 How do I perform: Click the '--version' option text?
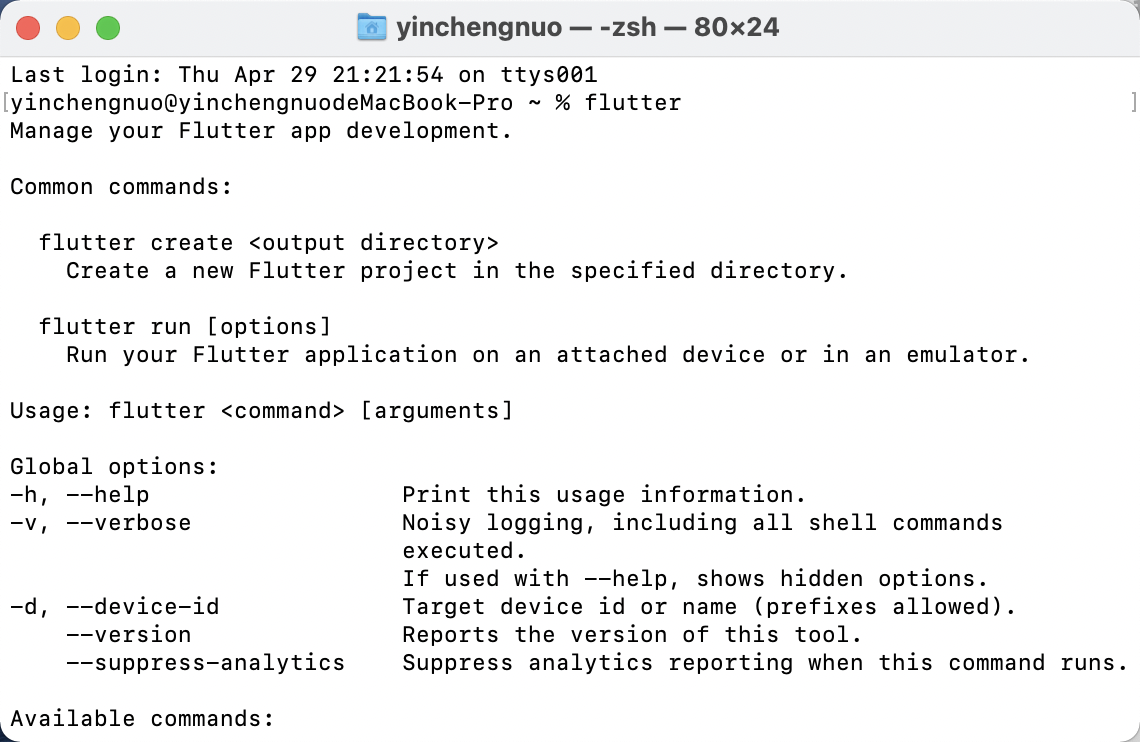(130, 634)
